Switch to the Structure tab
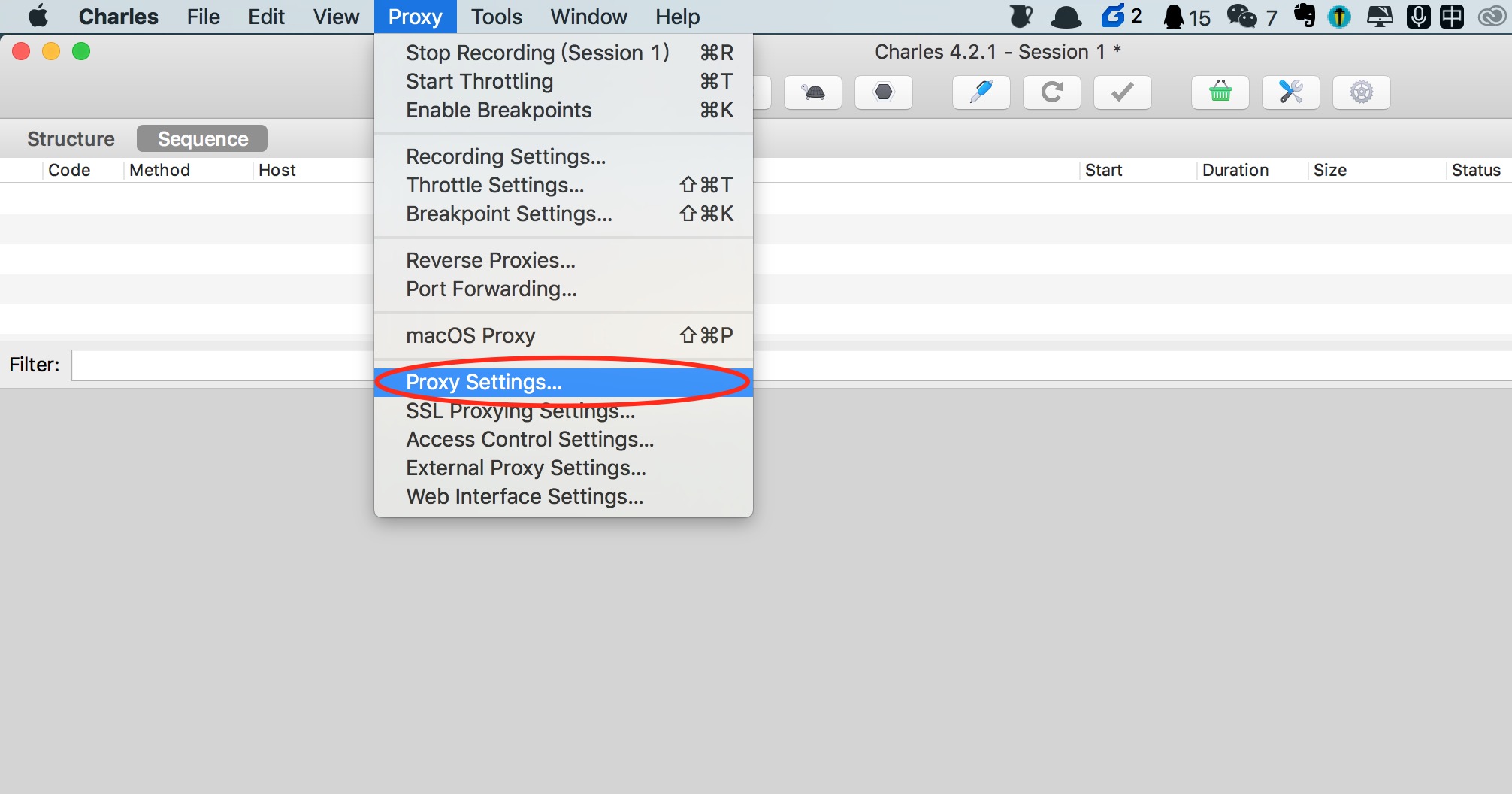Image resolution: width=1512 pixels, height=794 pixels. 71,139
